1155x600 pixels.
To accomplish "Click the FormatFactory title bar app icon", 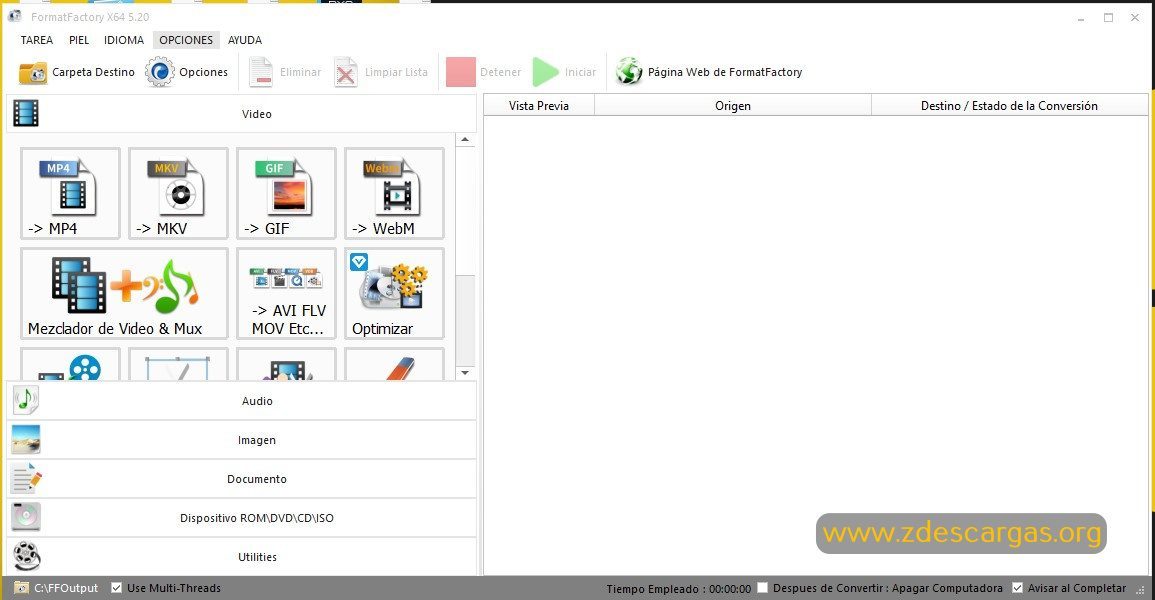I will coord(14,15).
